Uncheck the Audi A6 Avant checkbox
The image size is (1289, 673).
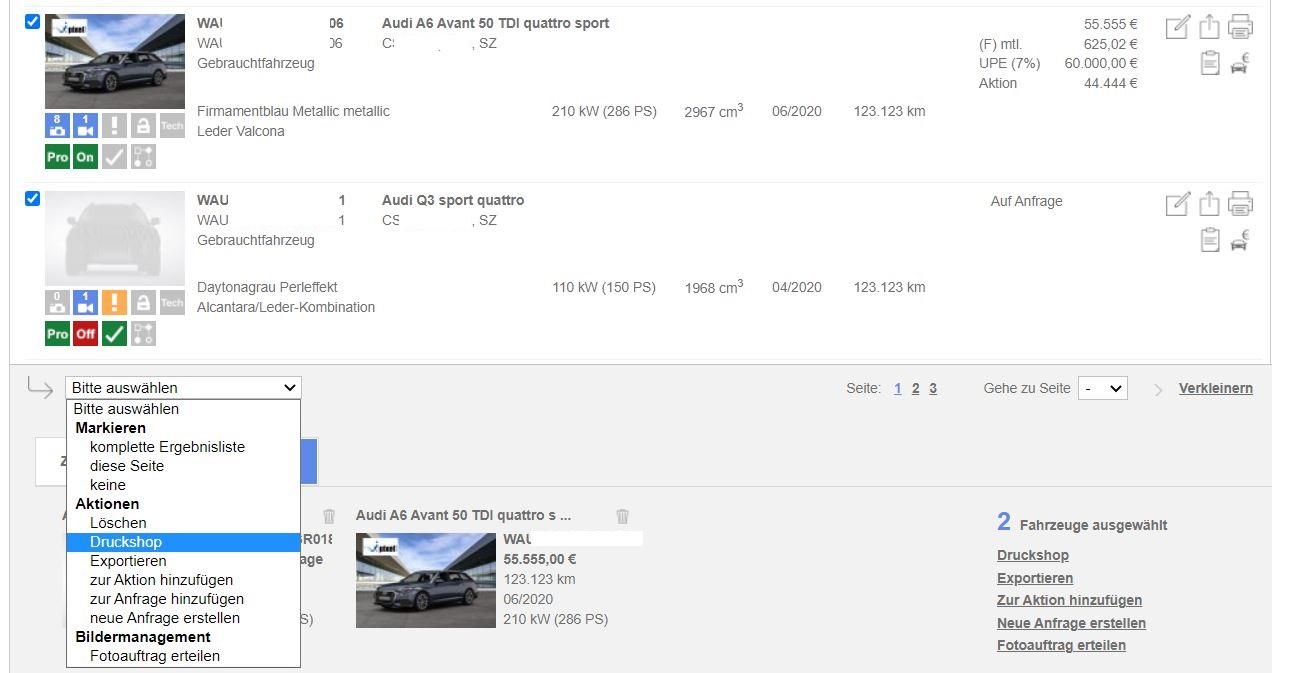click(x=32, y=22)
